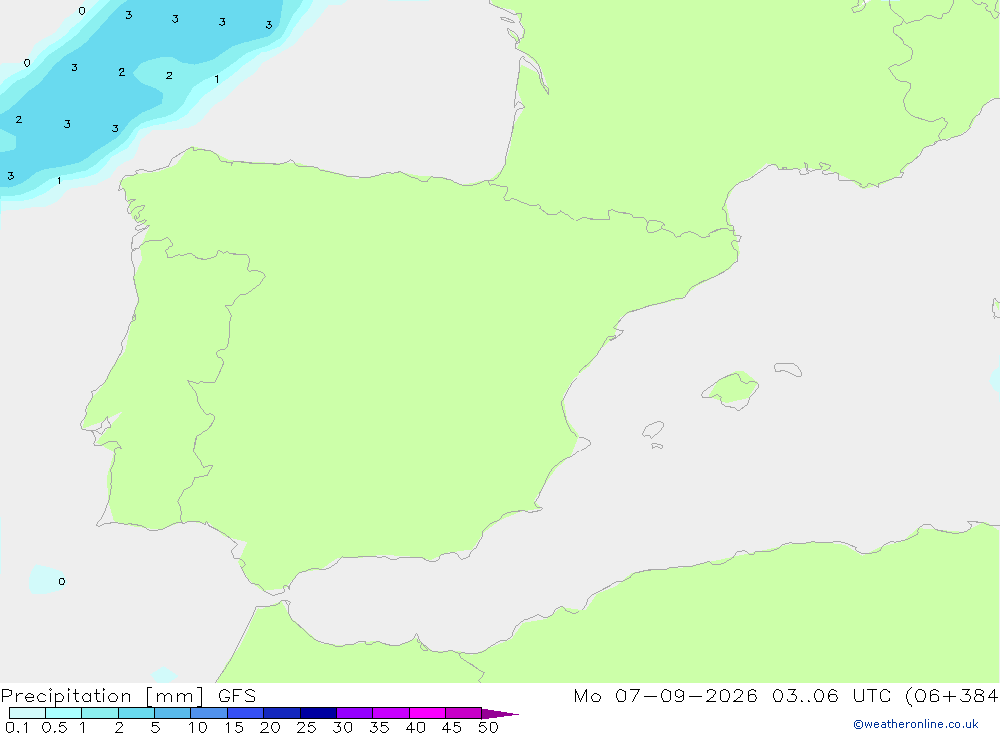Click the "(06+384" forecast run text
This screenshot has height=733, width=1000.
tap(951, 696)
